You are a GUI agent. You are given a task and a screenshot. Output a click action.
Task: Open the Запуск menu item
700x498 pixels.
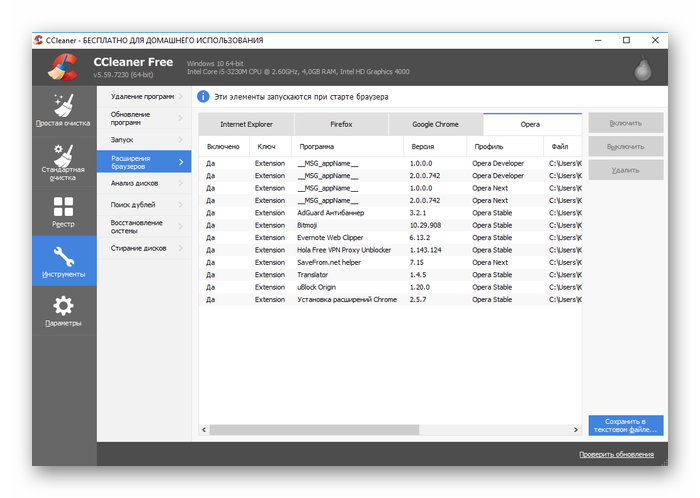tap(144, 140)
